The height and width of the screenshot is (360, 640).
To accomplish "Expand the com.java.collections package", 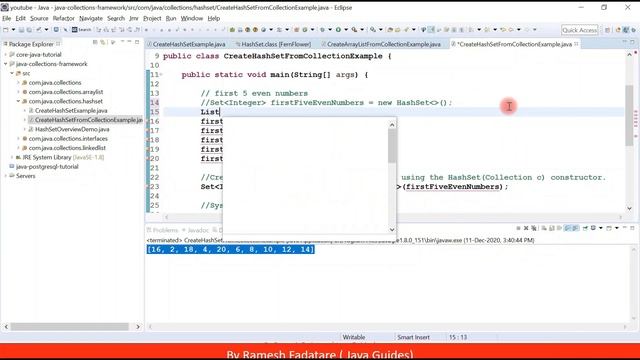I will 18,82.
